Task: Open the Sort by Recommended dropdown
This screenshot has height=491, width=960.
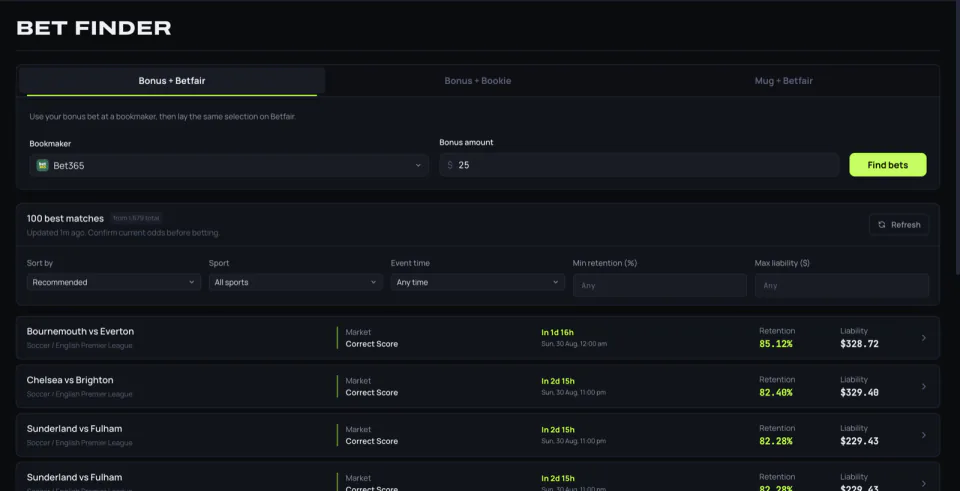Action: point(114,282)
